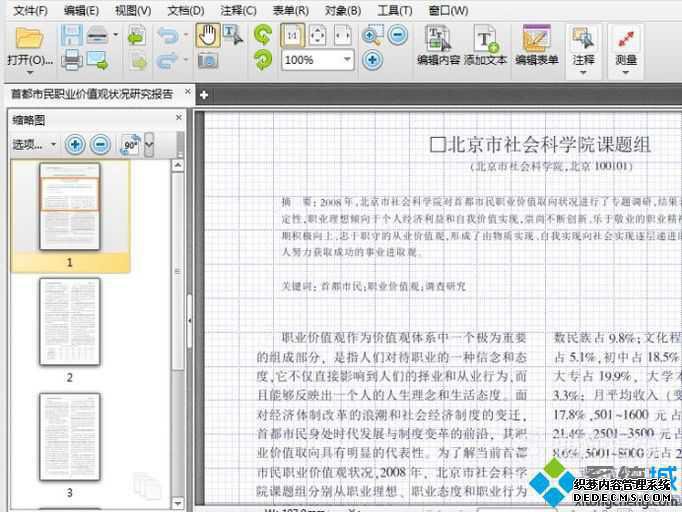Click the export page icon with green arrow
Viewport: 682px width, 512px height.
[x=137, y=36]
